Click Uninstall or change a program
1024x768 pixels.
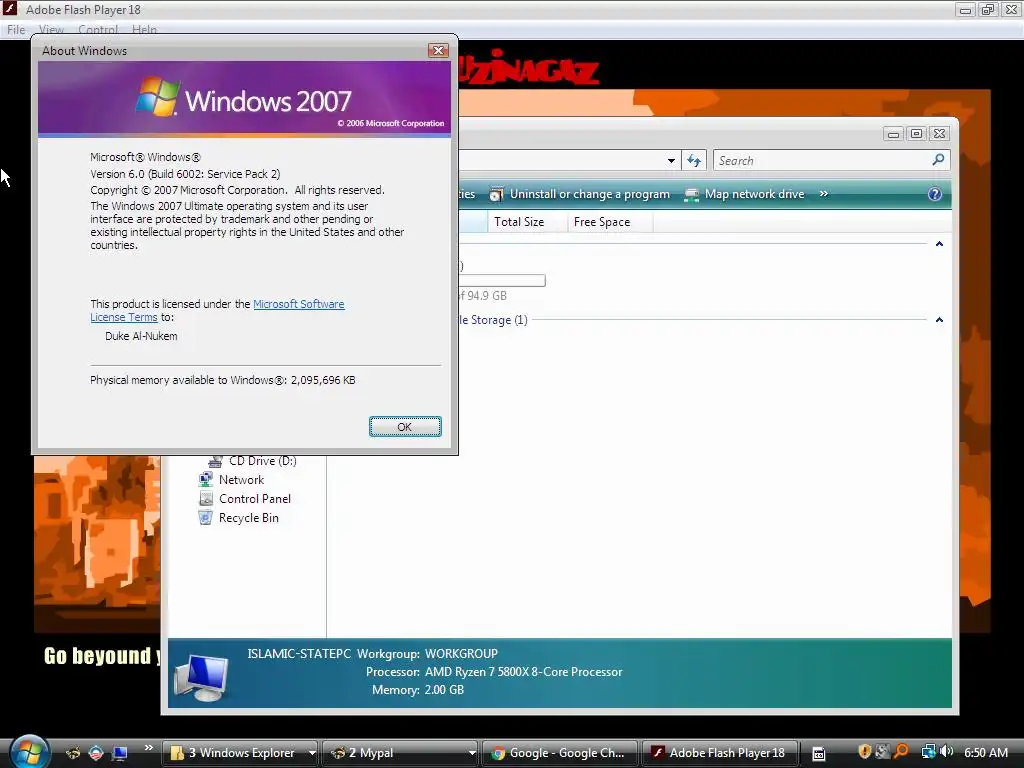[x=581, y=194]
